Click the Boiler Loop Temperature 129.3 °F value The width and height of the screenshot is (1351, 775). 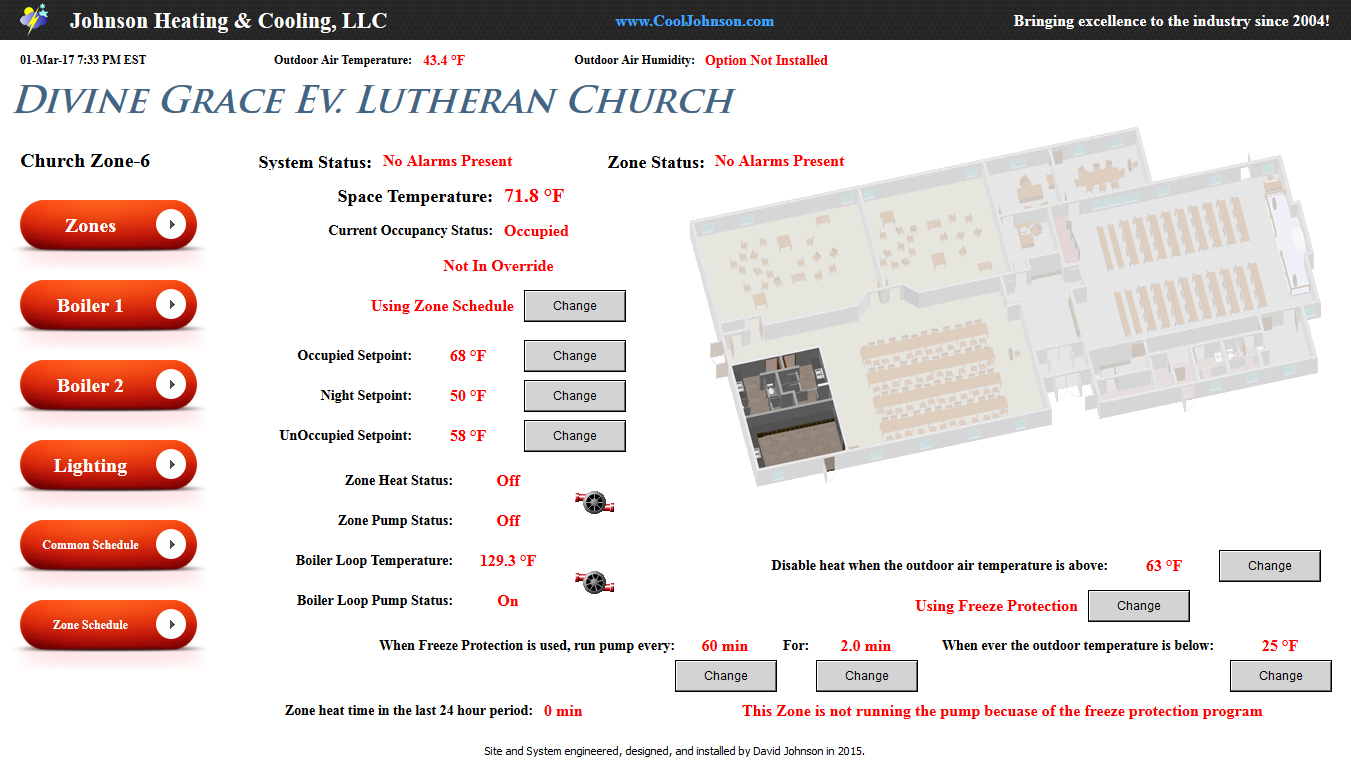508,561
